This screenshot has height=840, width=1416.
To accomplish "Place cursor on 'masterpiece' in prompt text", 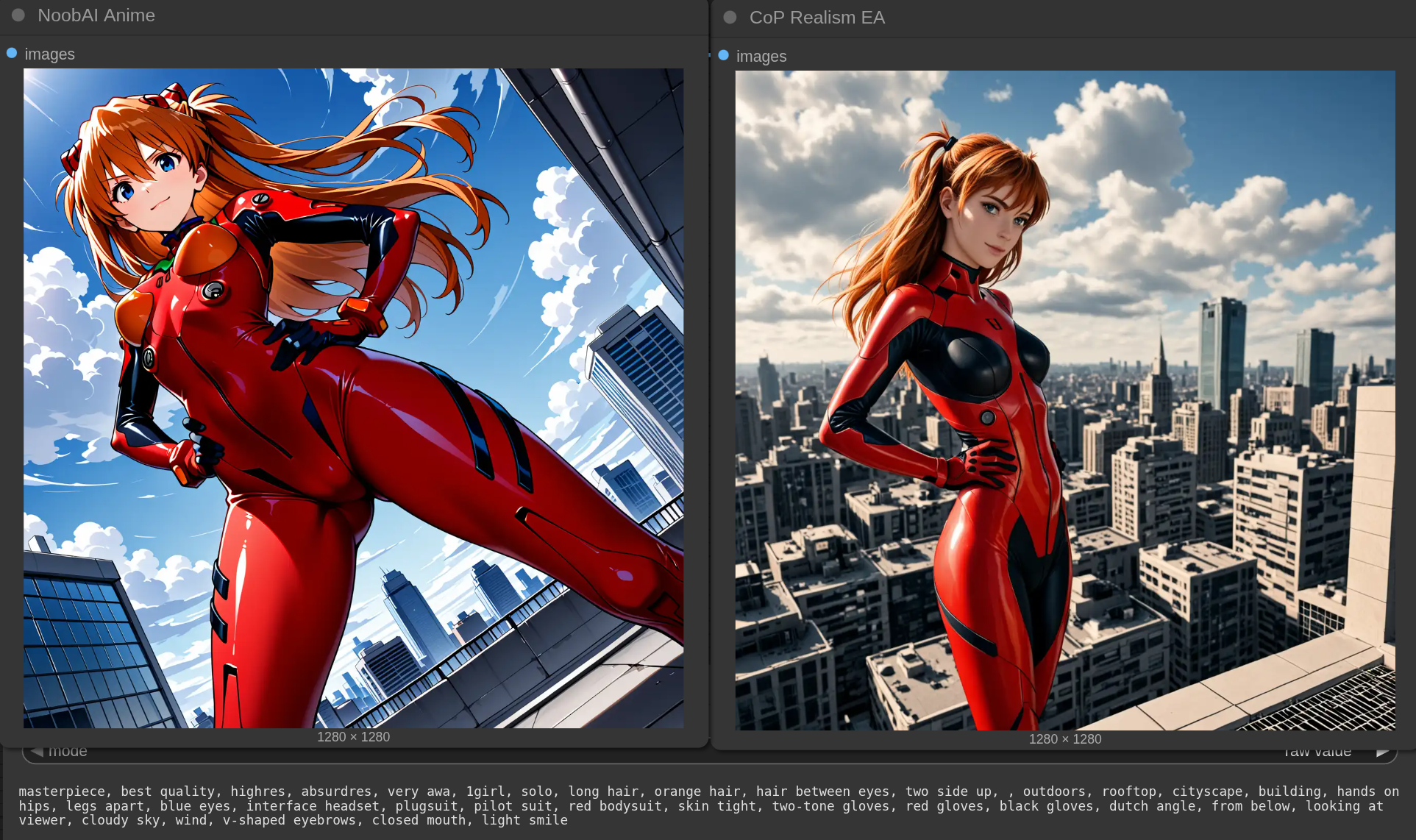I will 62,791.
